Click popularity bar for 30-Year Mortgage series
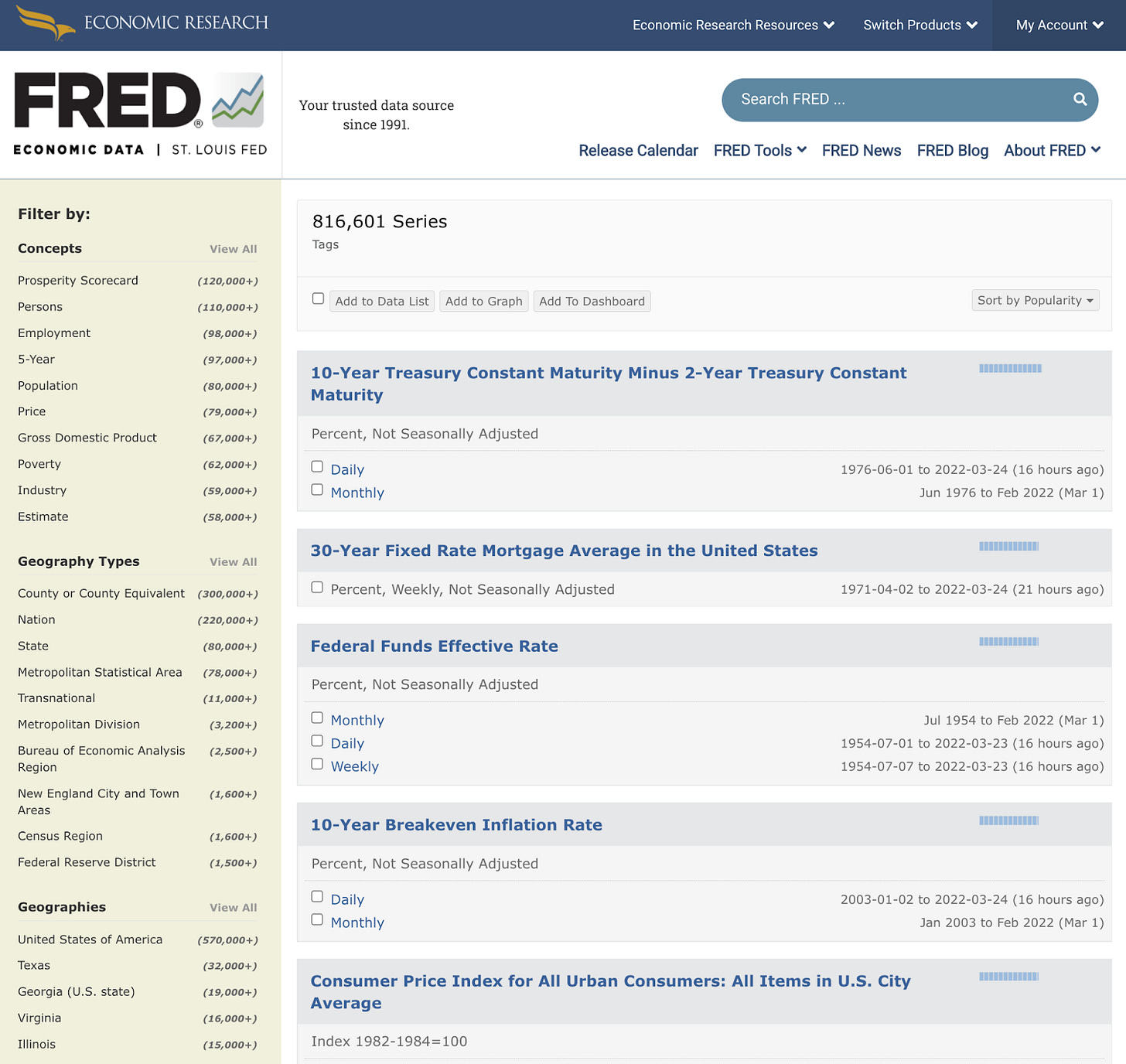1126x1064 pixels. [1008, 546]
